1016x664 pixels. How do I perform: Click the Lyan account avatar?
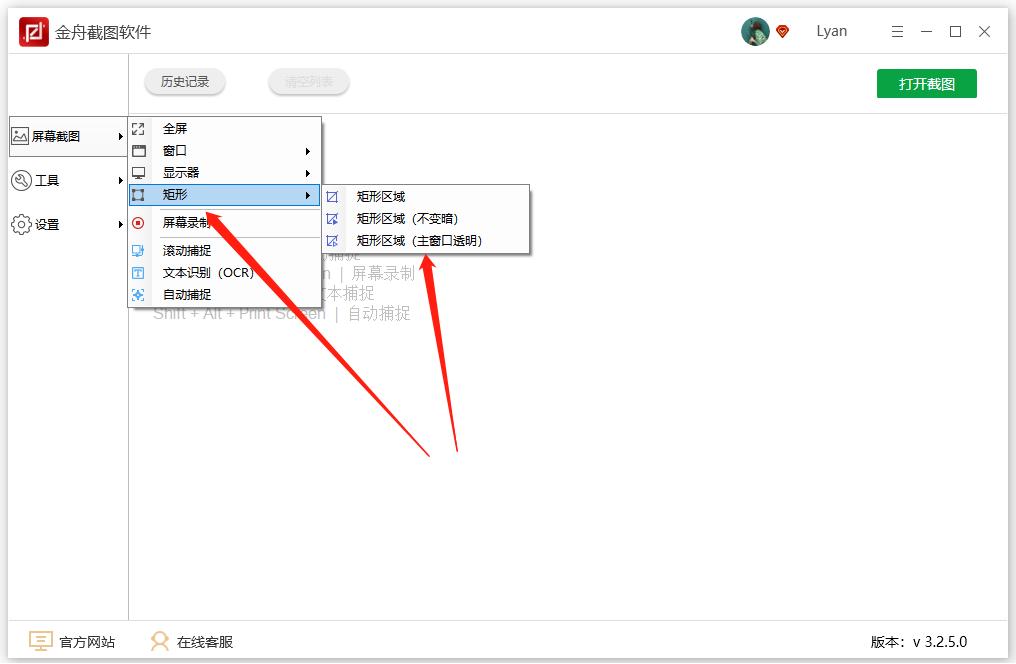(x=755, y=30)
